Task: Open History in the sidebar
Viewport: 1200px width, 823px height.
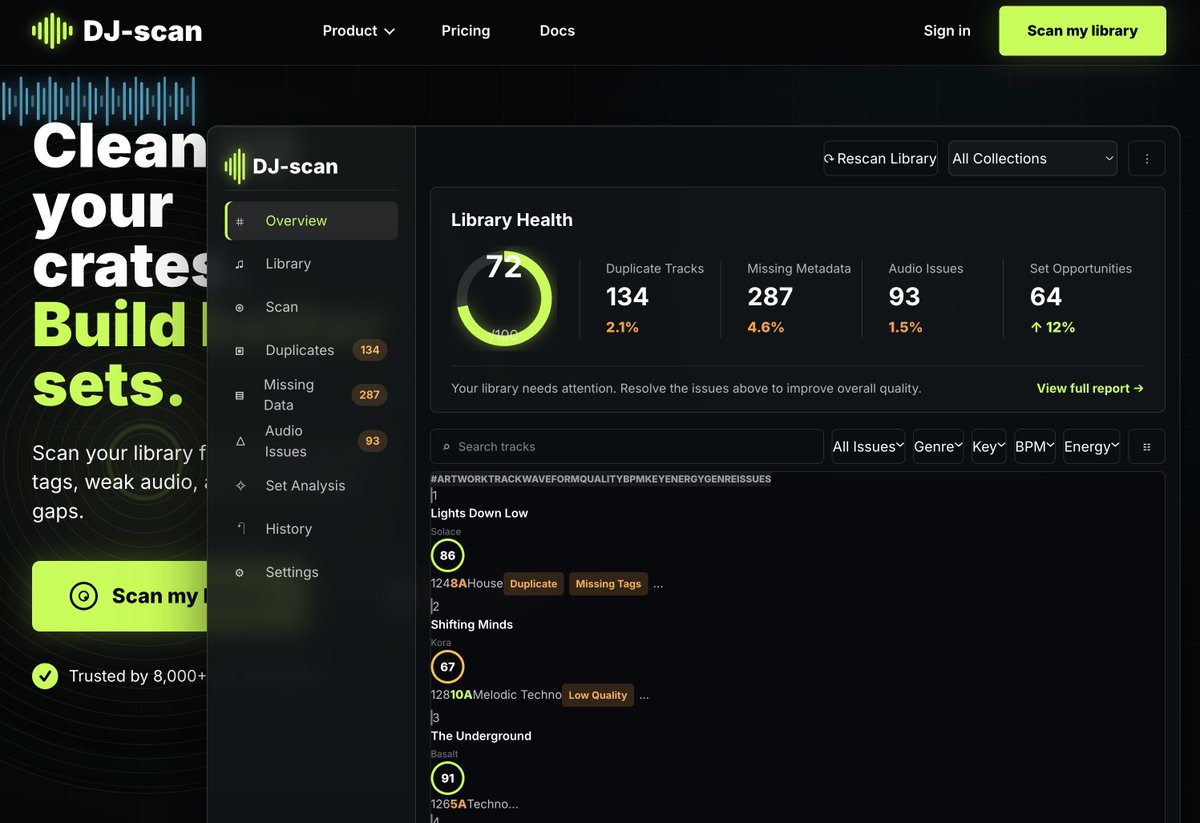Action: tap(311, 529)
